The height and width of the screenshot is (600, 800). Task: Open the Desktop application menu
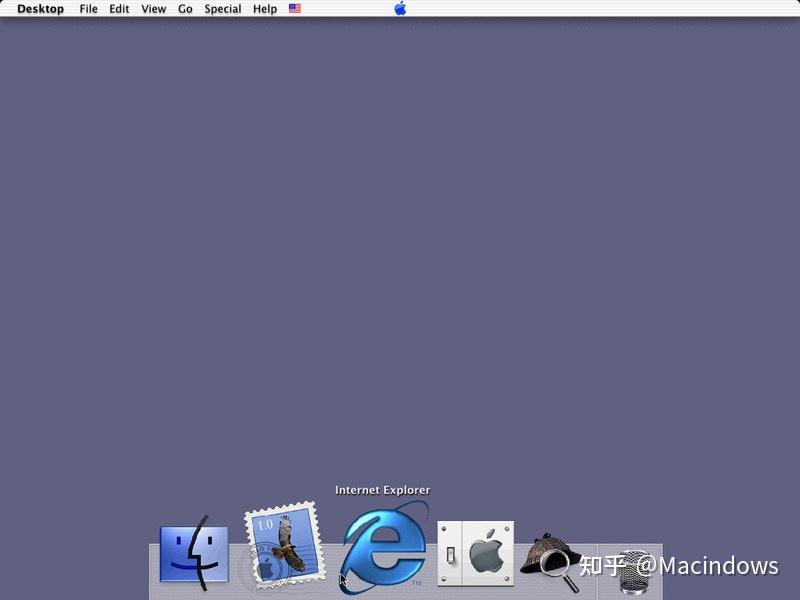click(39, 9)
